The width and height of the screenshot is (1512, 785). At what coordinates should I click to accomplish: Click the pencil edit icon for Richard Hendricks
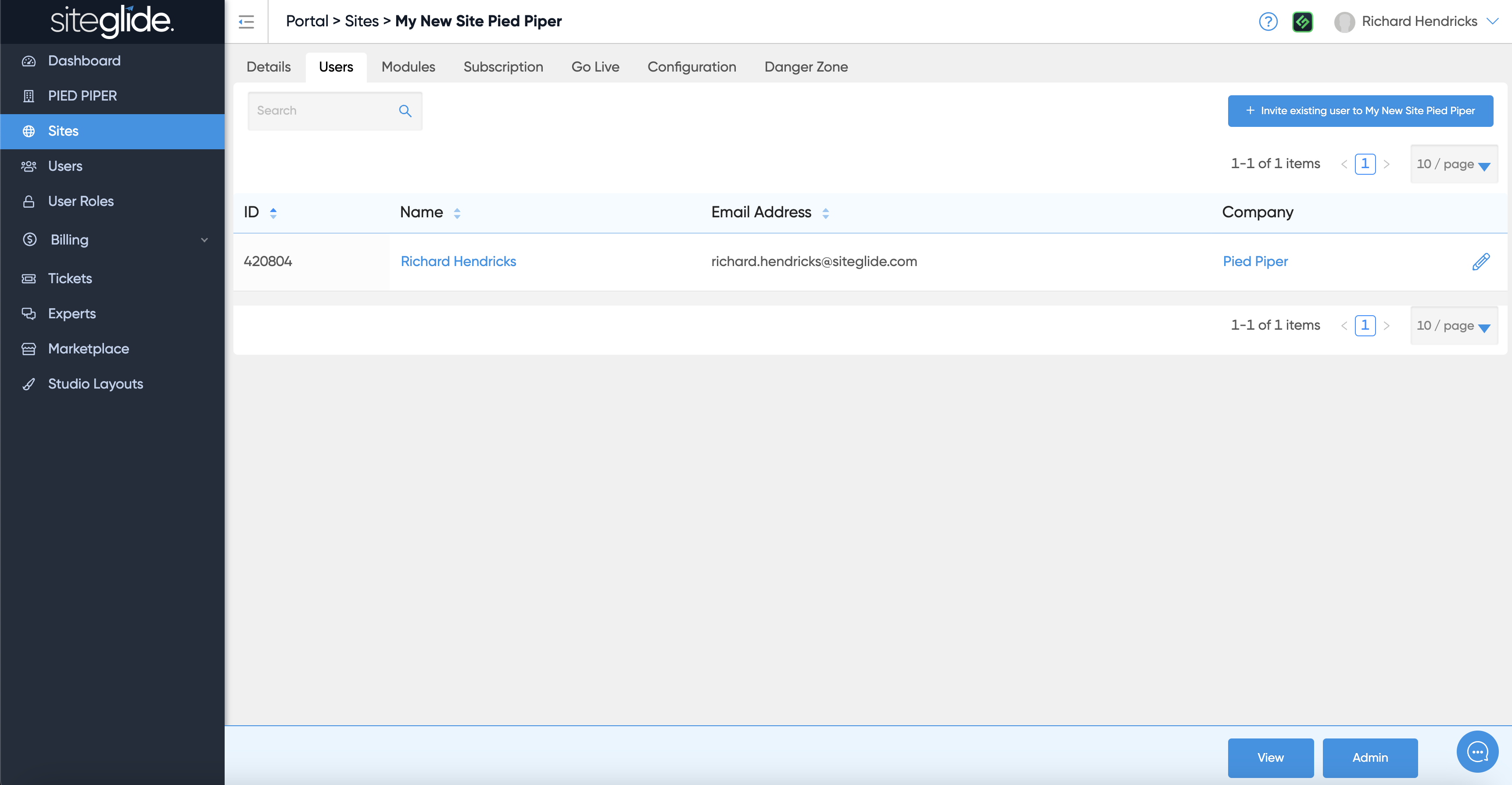pos(1480,261)
